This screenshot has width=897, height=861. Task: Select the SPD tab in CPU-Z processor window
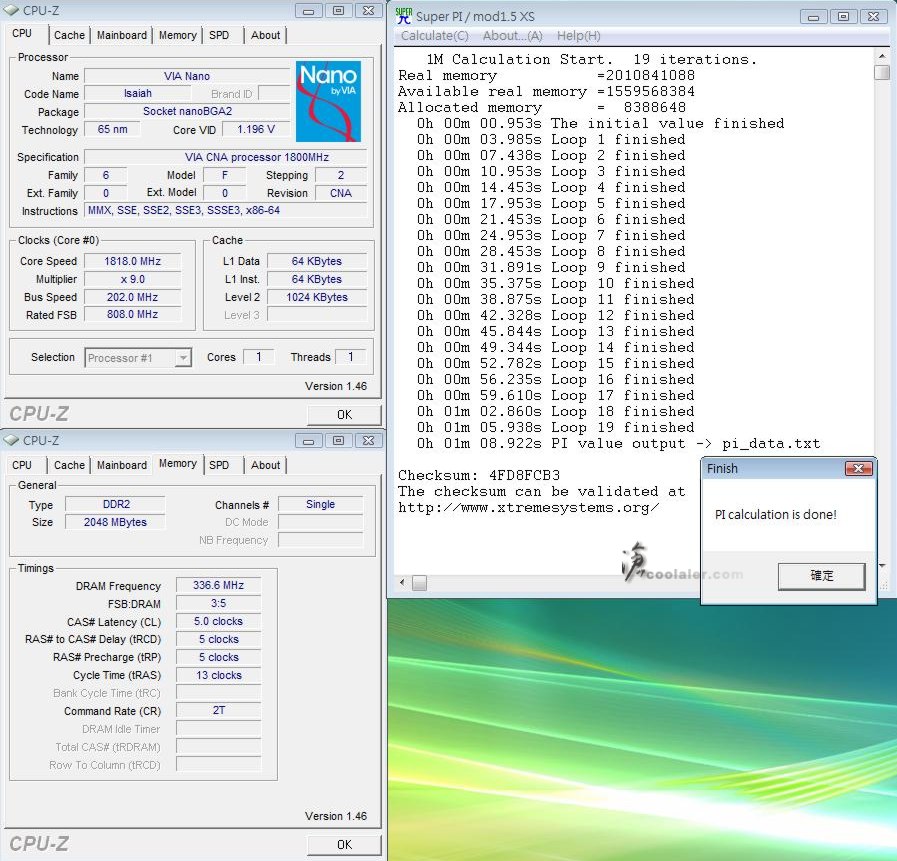pyautogui.click(x=219, y=35)
